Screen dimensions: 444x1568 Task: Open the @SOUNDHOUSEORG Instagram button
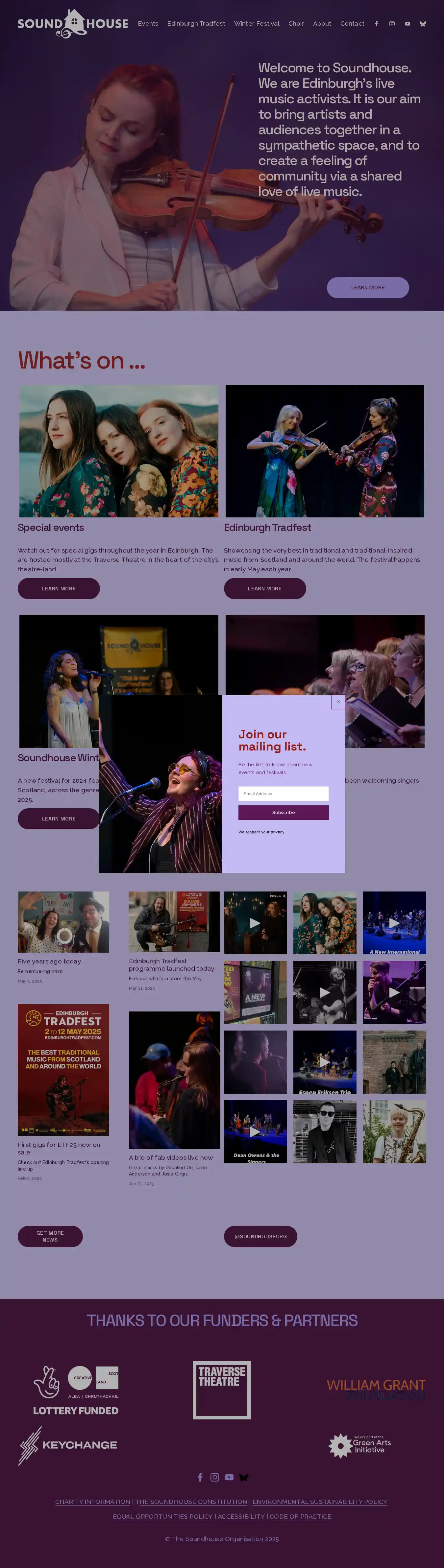pos(261,1236)
